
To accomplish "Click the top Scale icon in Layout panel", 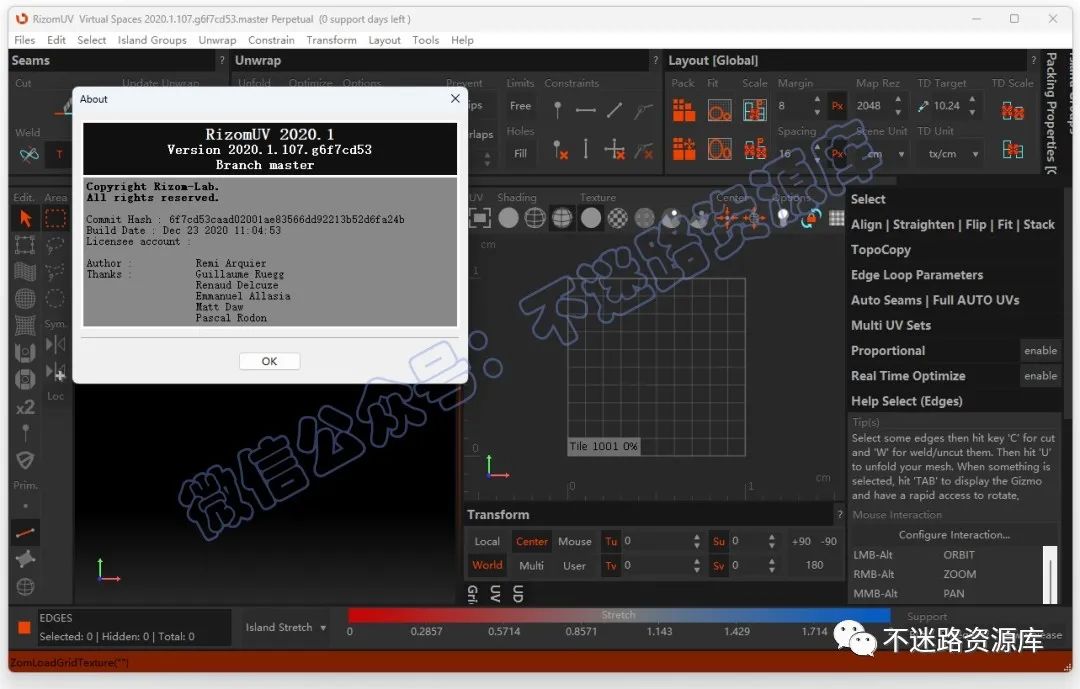I will [755, 110].
